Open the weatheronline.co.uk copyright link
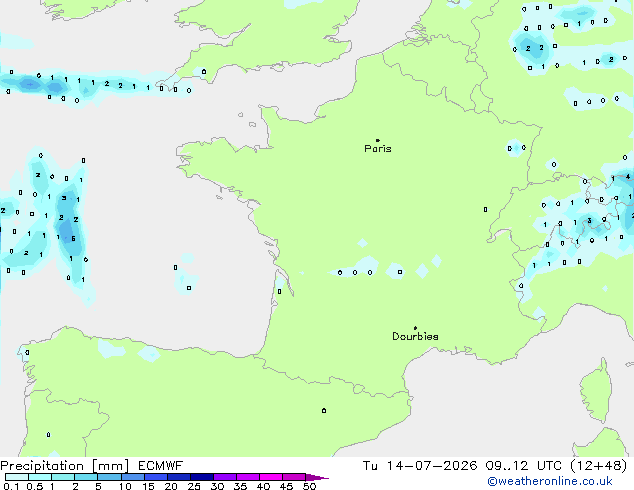 [x=550, y=481]
